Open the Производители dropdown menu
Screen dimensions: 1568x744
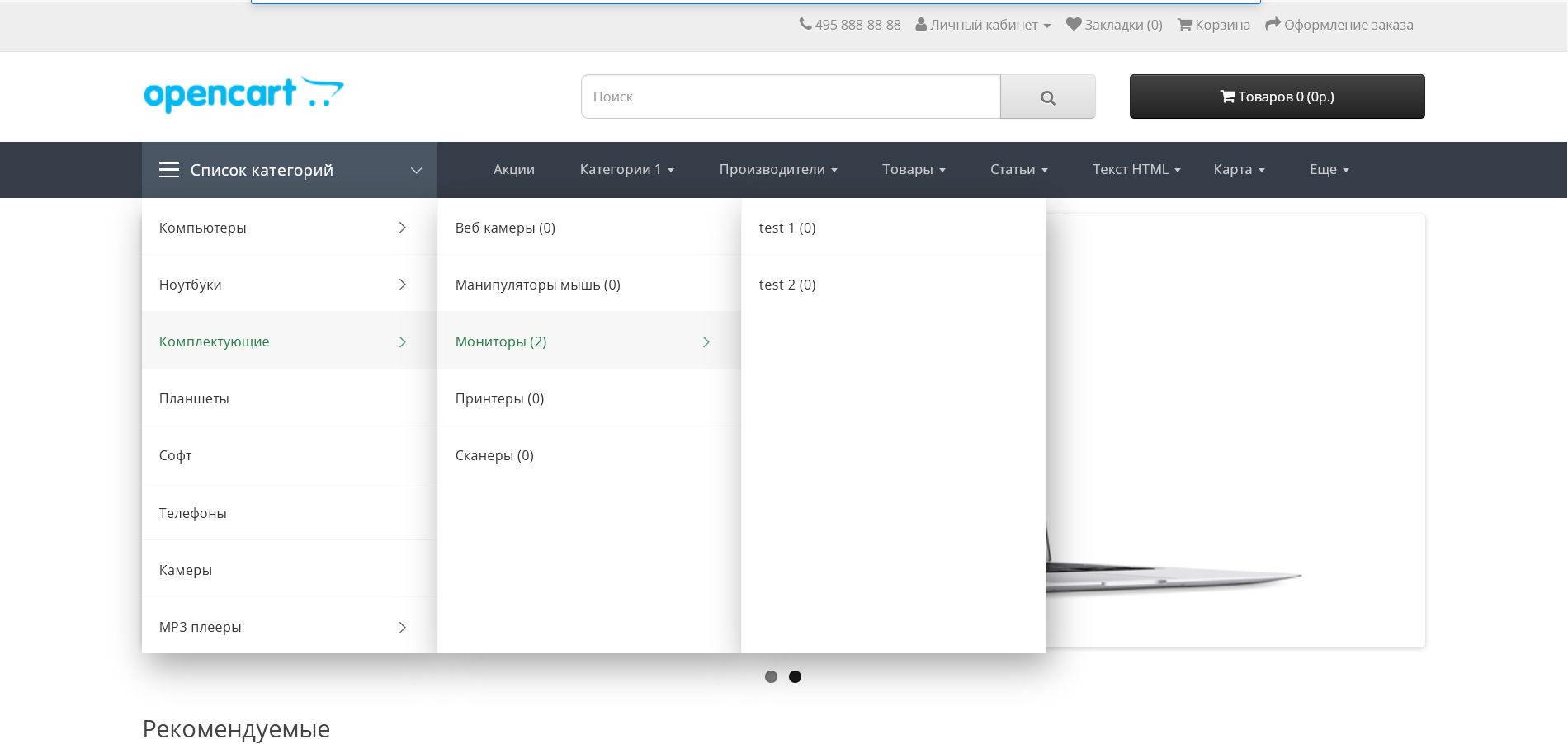click(x=778, y=169)
